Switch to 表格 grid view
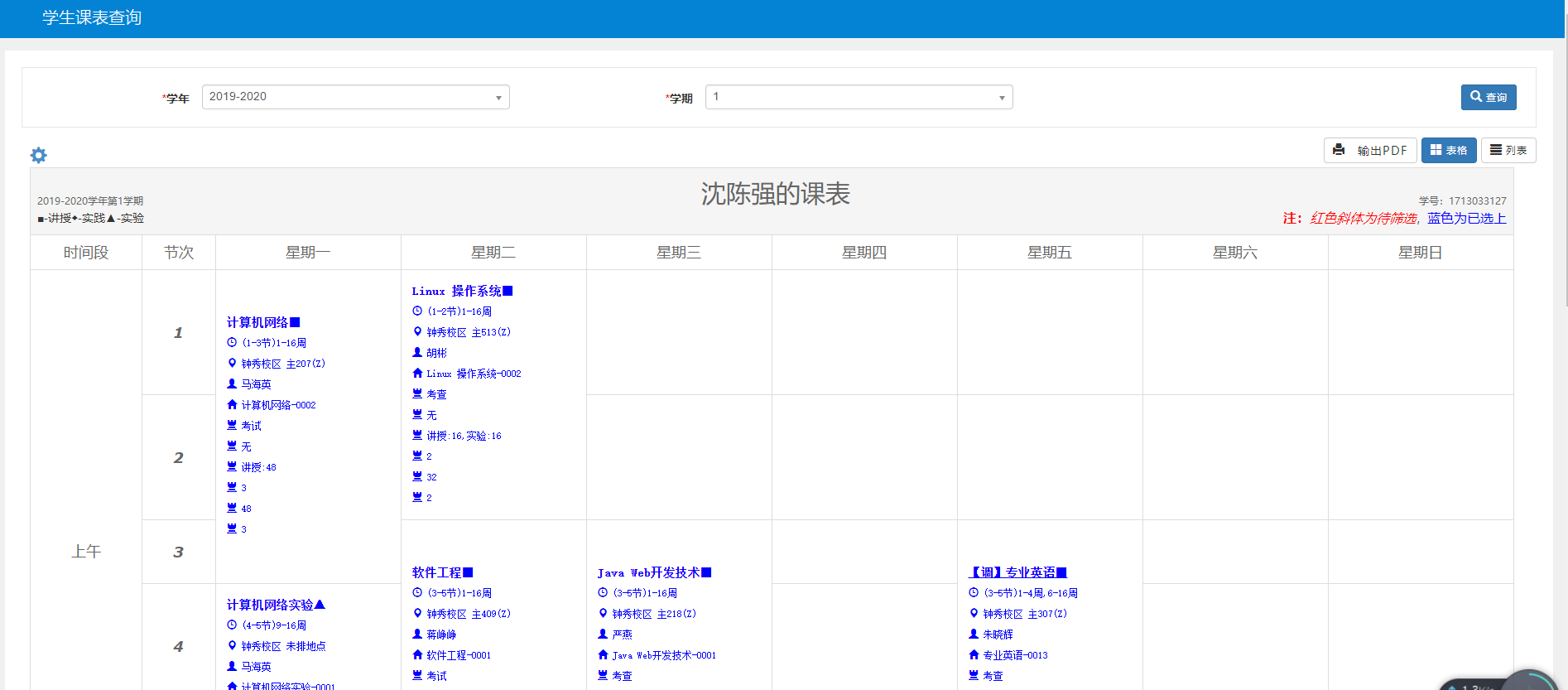 [1449, 150]
